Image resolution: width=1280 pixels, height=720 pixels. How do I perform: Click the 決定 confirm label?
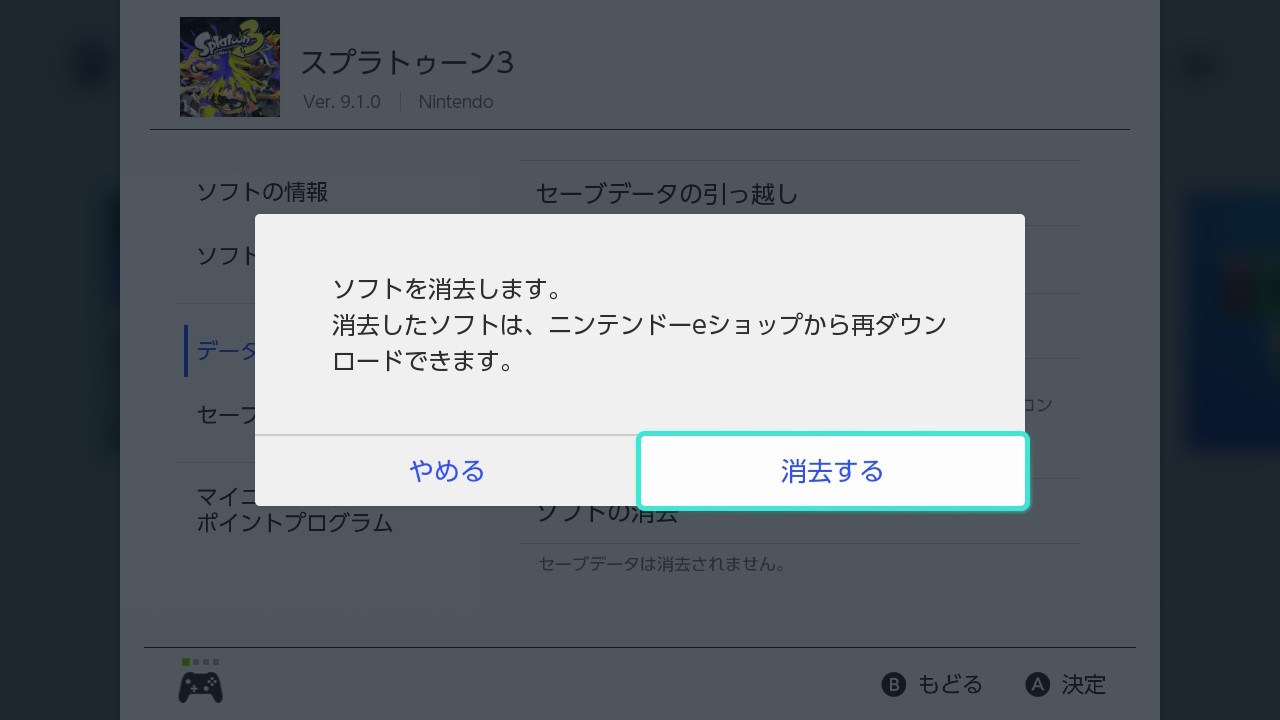[1083, 685]
